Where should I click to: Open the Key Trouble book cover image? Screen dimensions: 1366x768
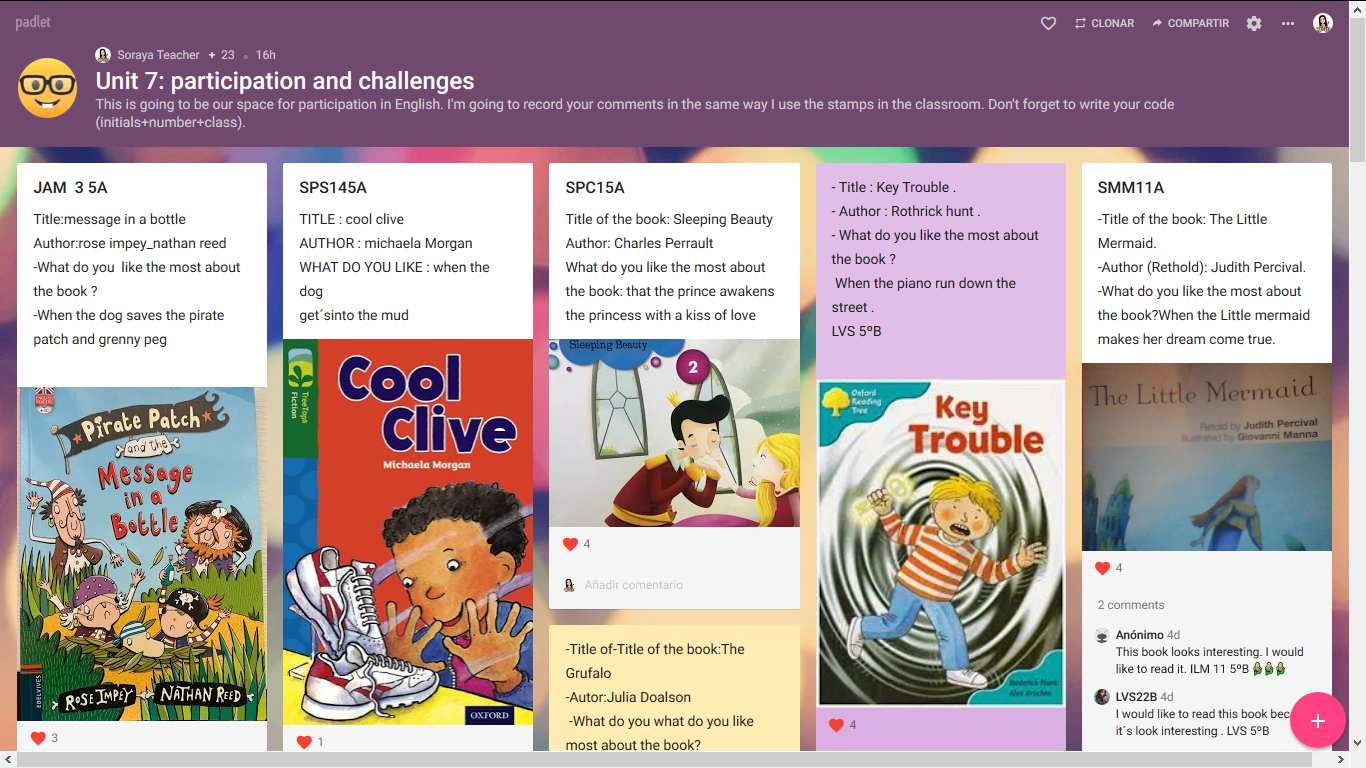(x=940, y=544)
